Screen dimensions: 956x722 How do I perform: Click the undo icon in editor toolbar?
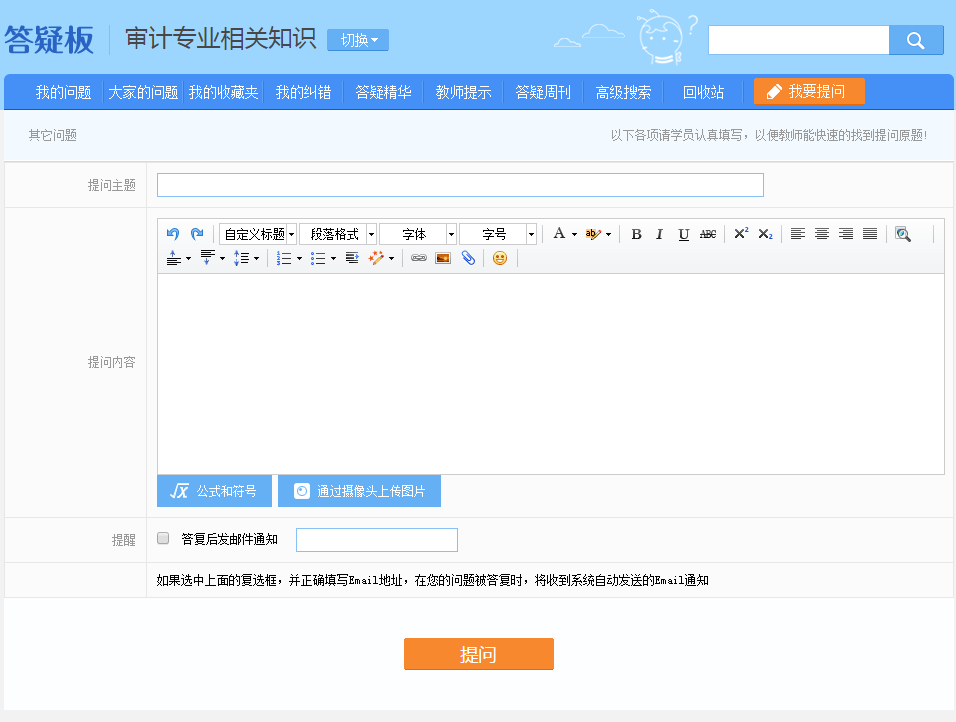click(x=173, y=234)
